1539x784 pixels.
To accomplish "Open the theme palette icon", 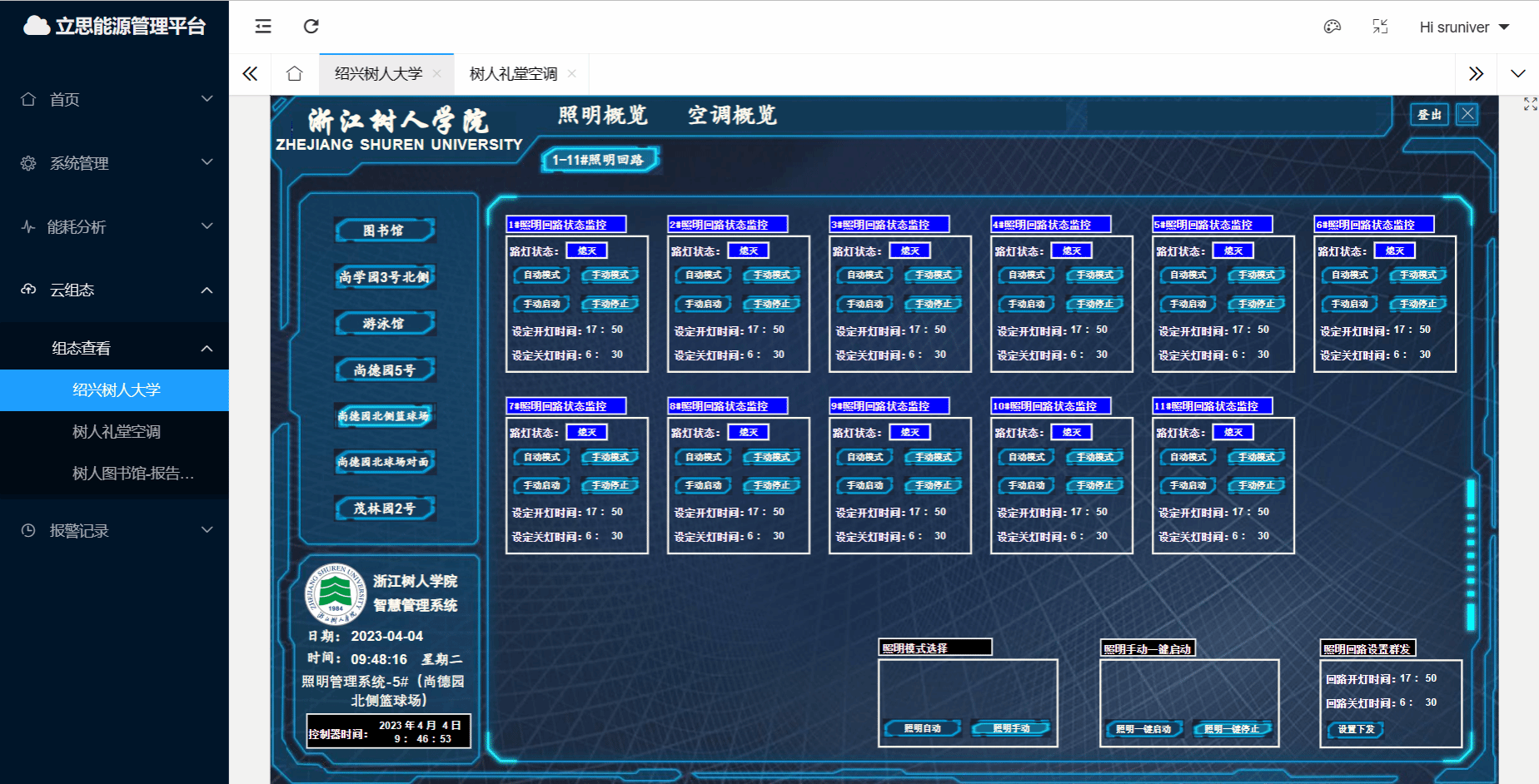I will [x=1332, y=27].
